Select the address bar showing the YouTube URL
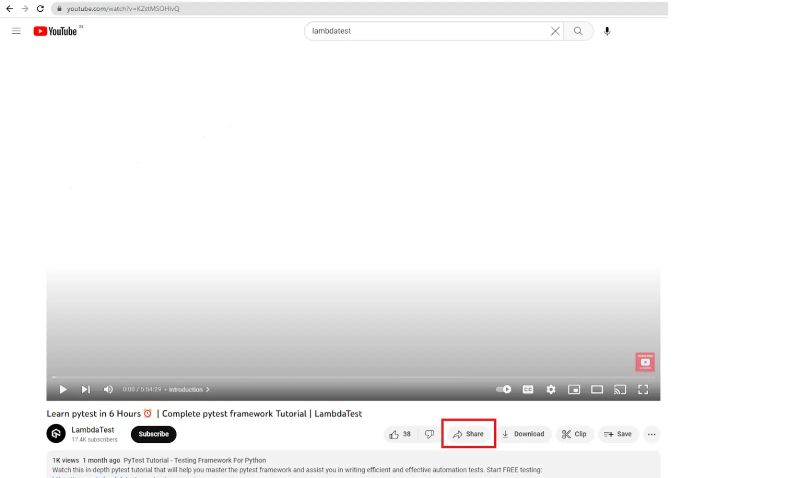This screenshot has height=478, width=800. tap(359, 9)
